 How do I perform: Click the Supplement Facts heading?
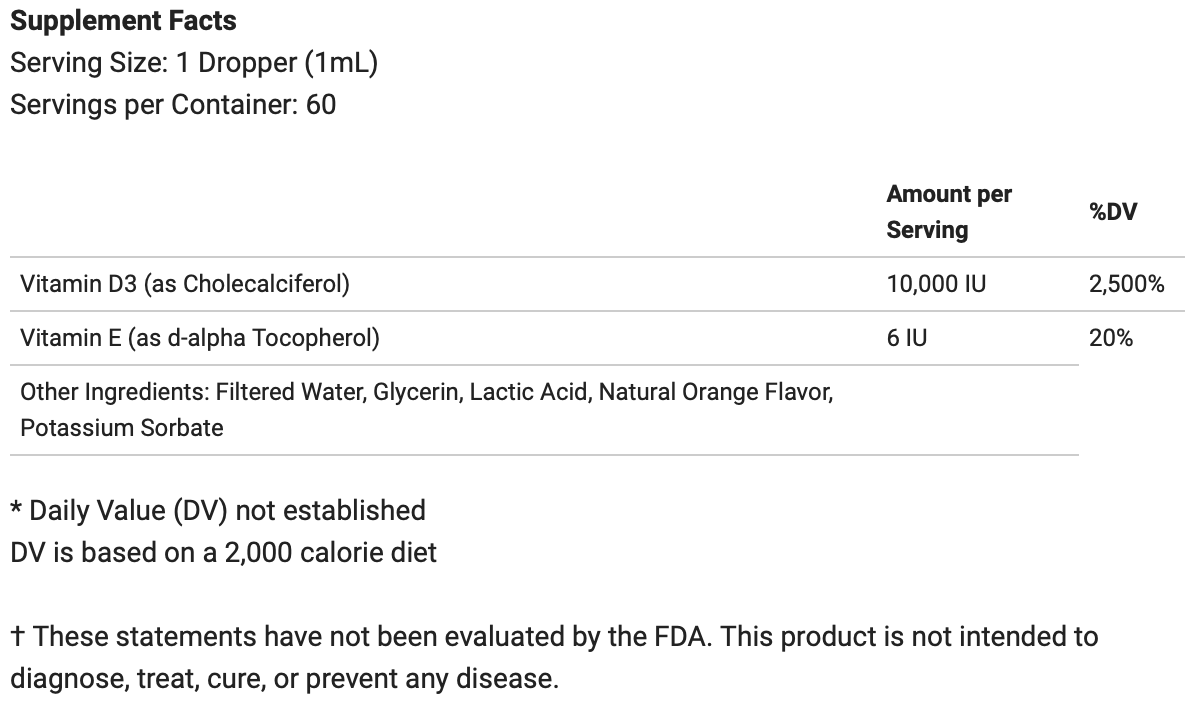pyautogui.click(x=123, y=21)
